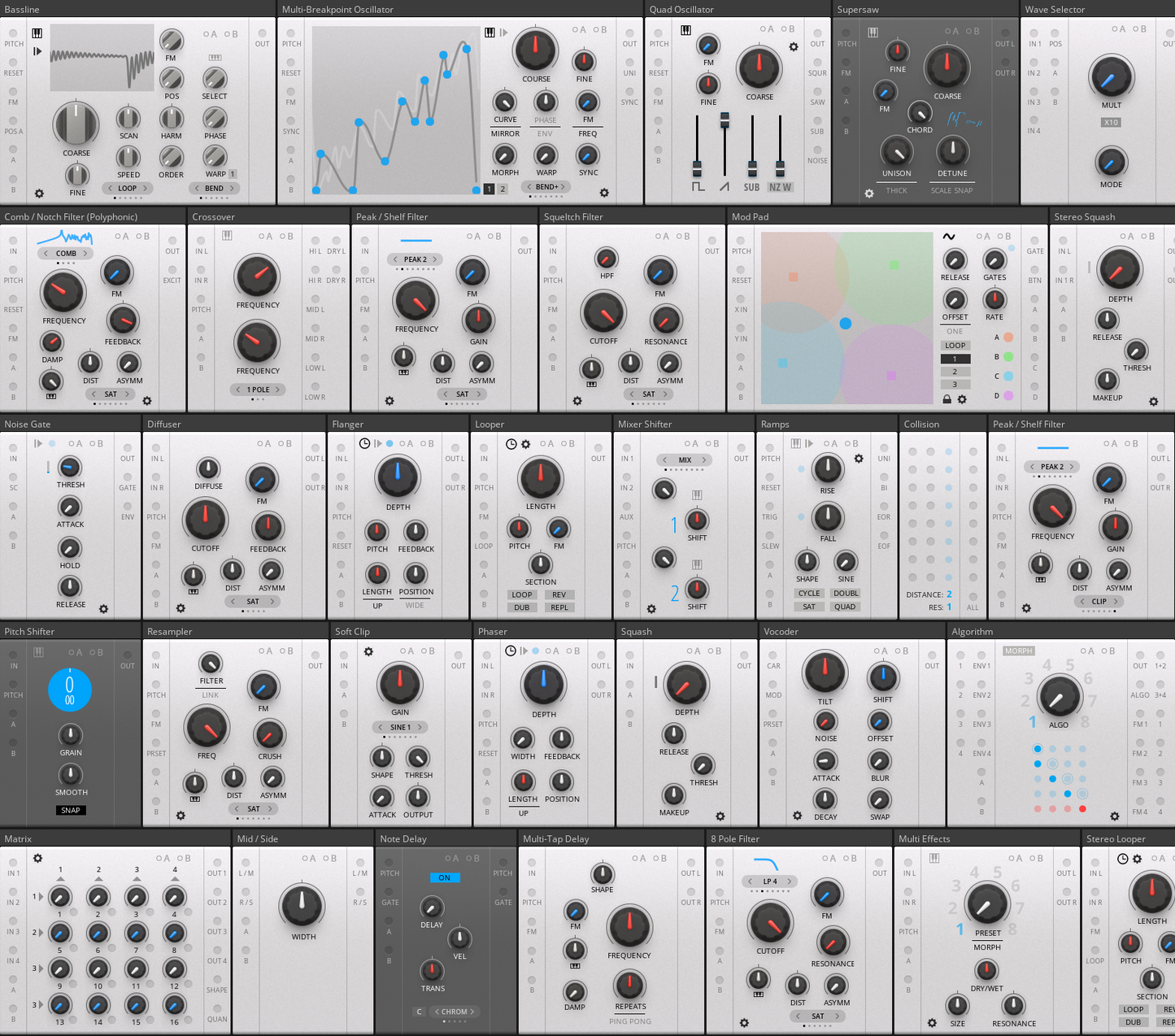Screen dimensions: 1175x1036
Task: Open the Multi Effects settings gear
Action: click(x=932, y=1022)
